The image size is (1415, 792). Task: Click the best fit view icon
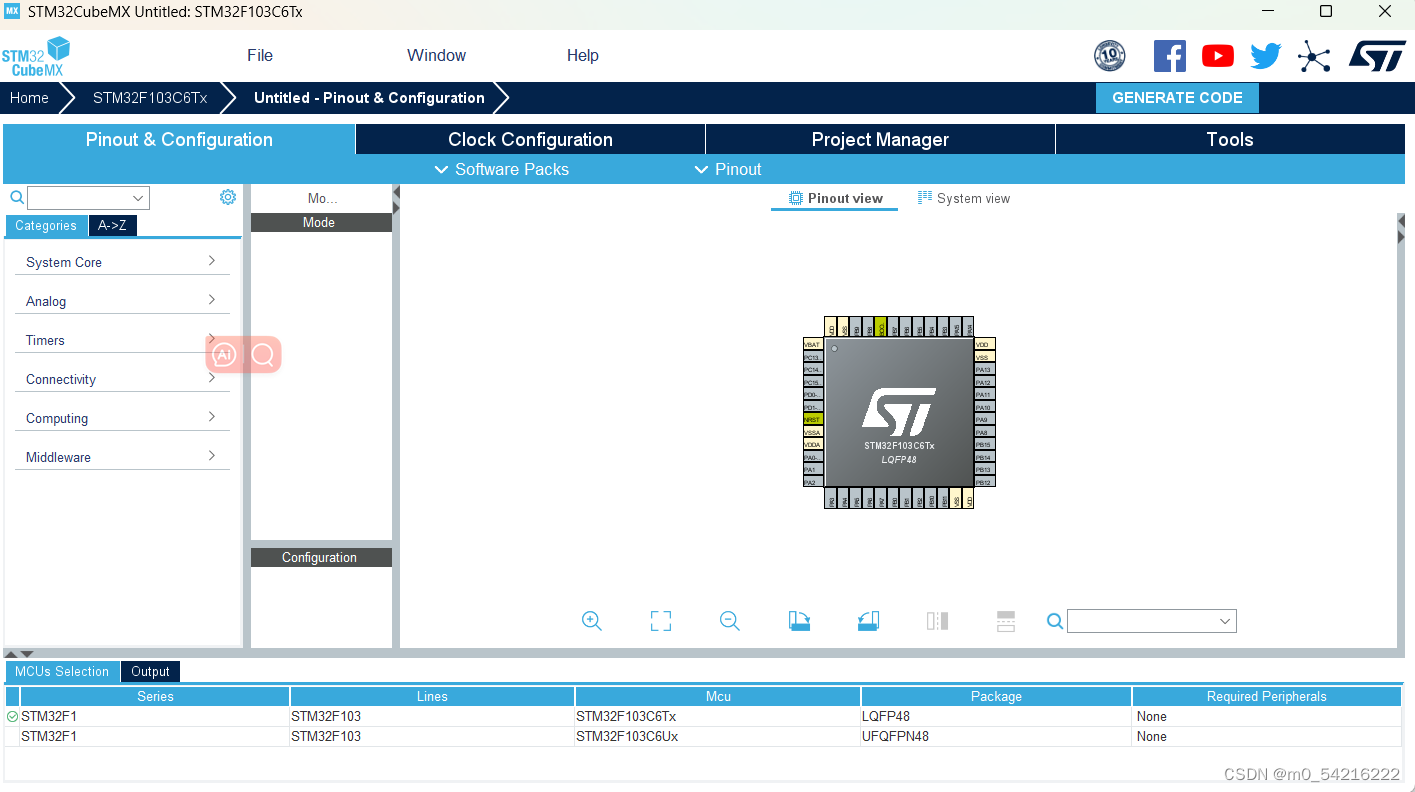pyautogui.click(x=660, y=620)
